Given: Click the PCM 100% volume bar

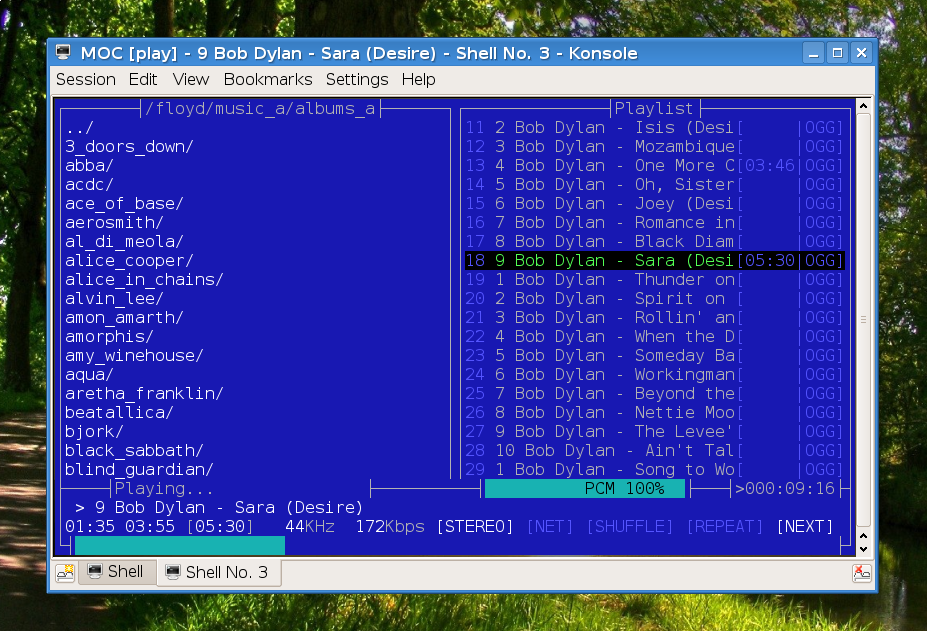Looking at the screenshot, I should tap(585, 488).
